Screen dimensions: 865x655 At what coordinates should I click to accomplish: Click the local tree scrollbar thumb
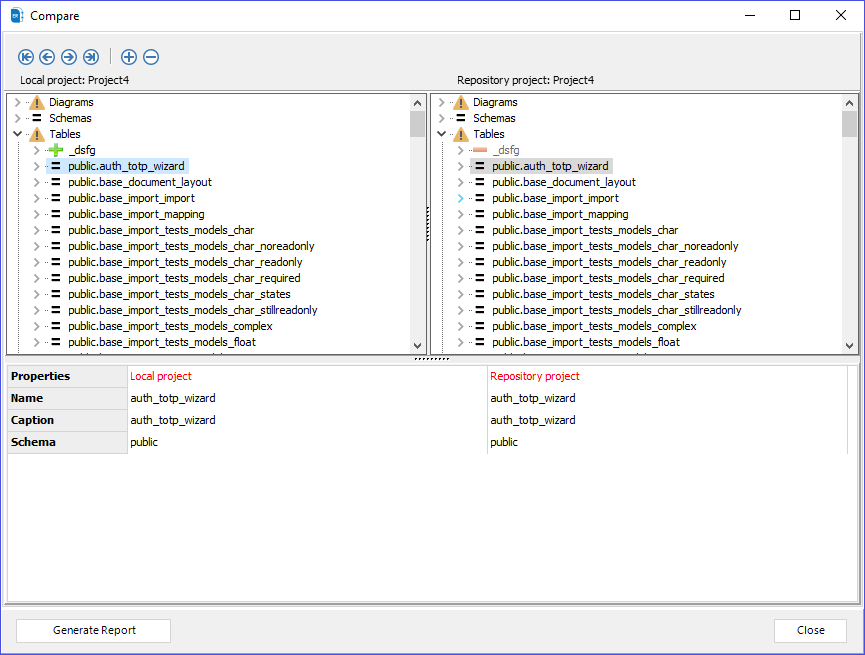418,124
